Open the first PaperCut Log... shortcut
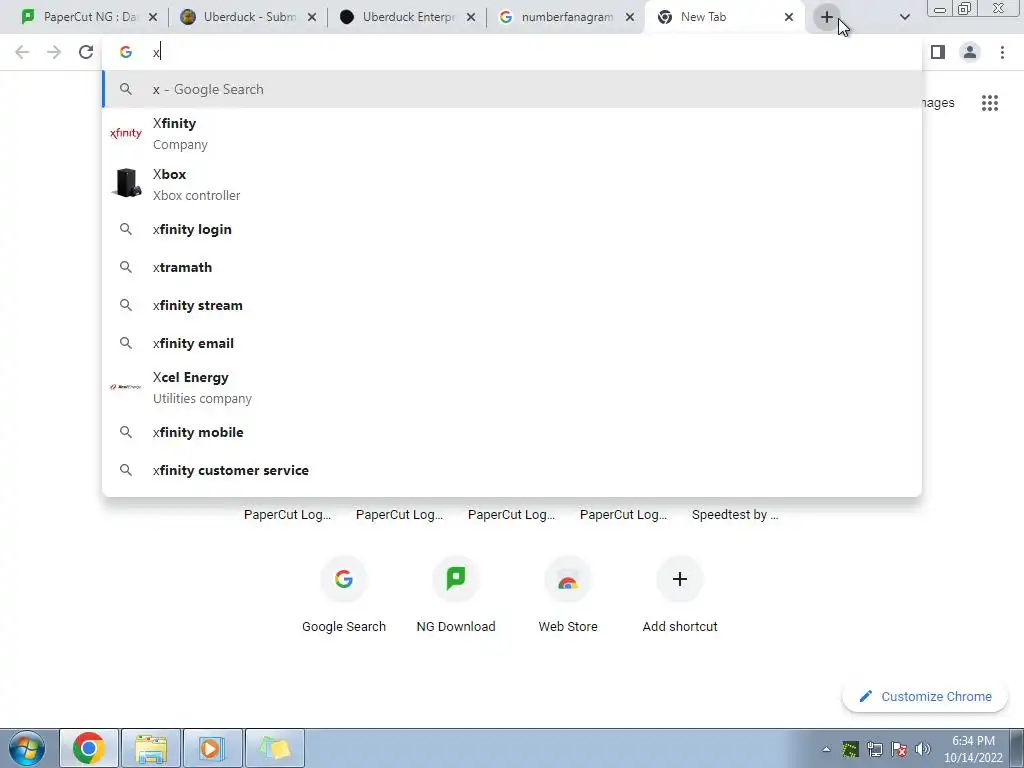Image resolution: width=1024 pixels, height=768 pixels. (x=287, y=515)
